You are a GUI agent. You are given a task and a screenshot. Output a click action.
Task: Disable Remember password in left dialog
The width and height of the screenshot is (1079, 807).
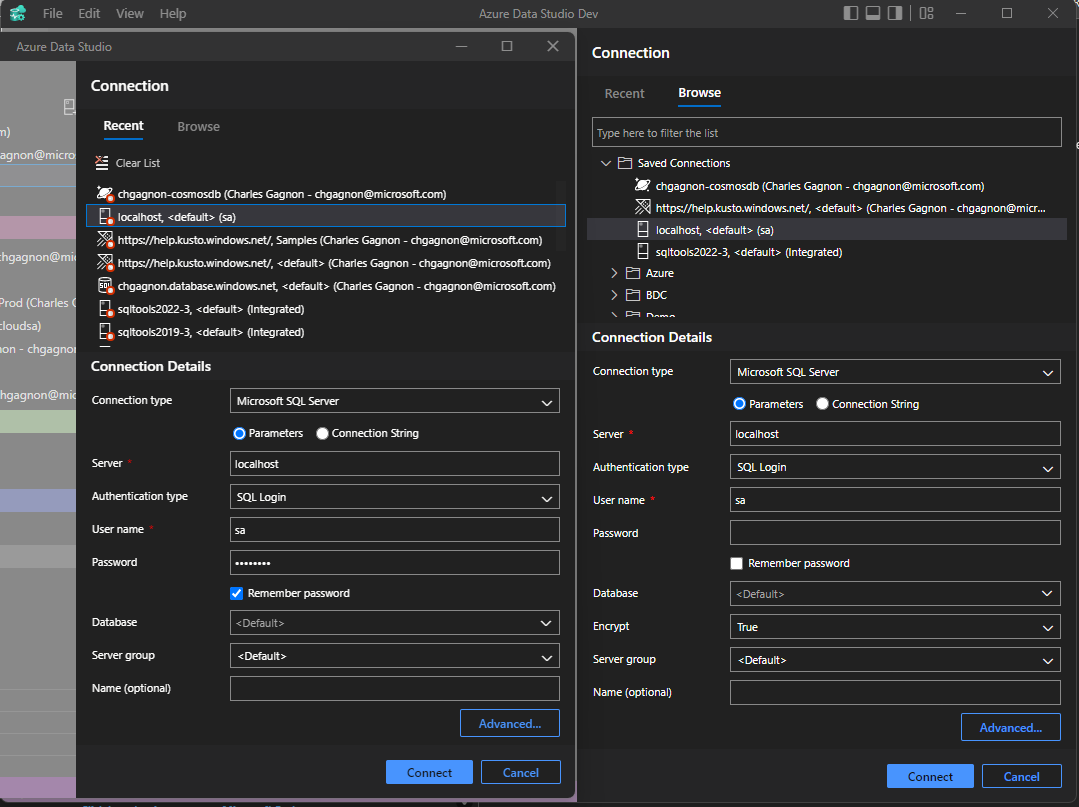coord(236,593)
